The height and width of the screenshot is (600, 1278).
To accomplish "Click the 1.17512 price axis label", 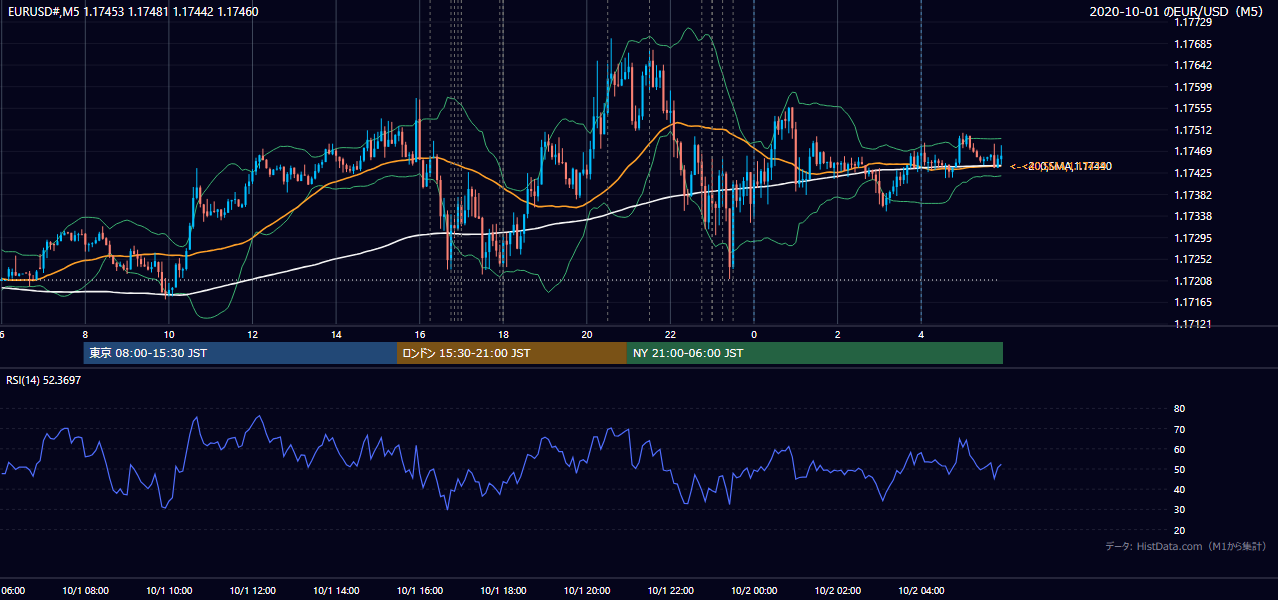I will coord(1194,130).
